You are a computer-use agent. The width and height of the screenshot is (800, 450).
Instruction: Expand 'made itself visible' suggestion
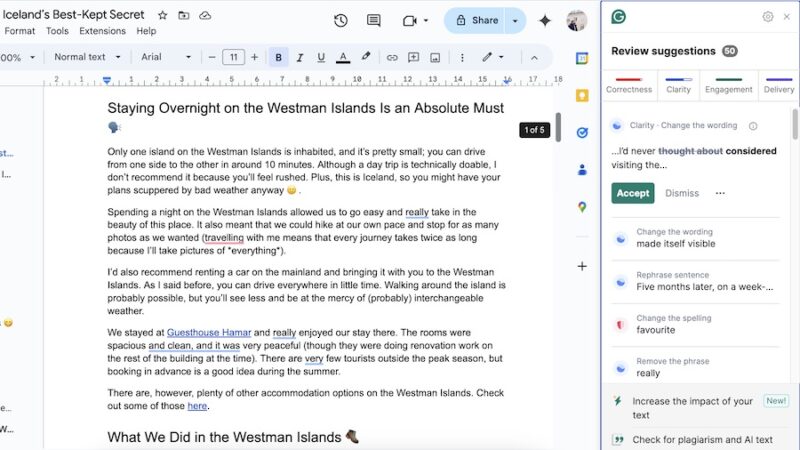click(x=695, y=238)
